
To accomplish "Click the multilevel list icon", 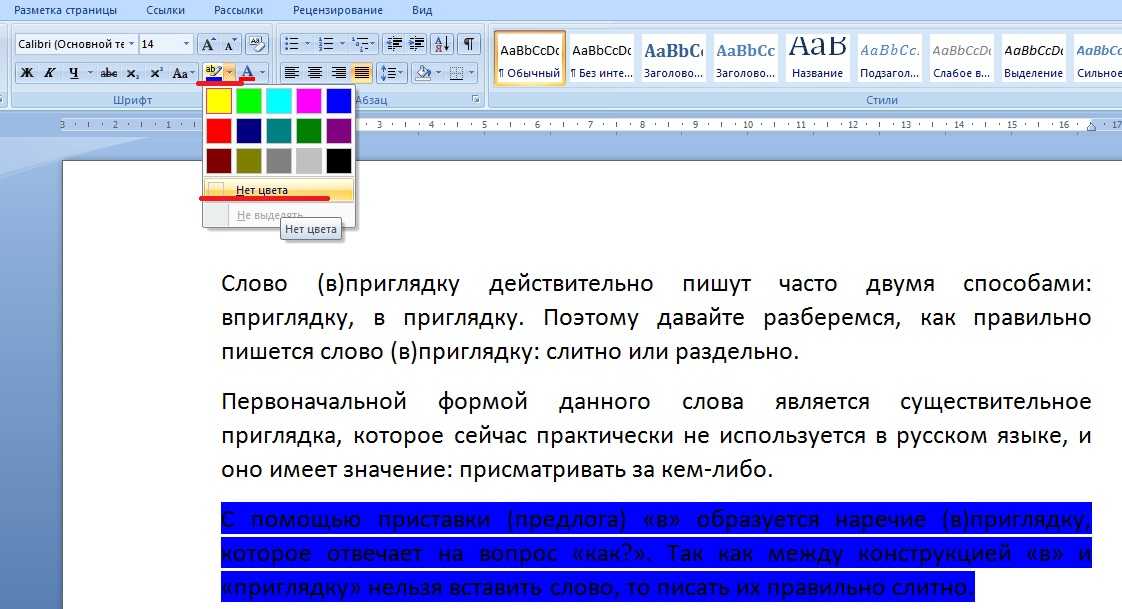I will pos(361,44).
